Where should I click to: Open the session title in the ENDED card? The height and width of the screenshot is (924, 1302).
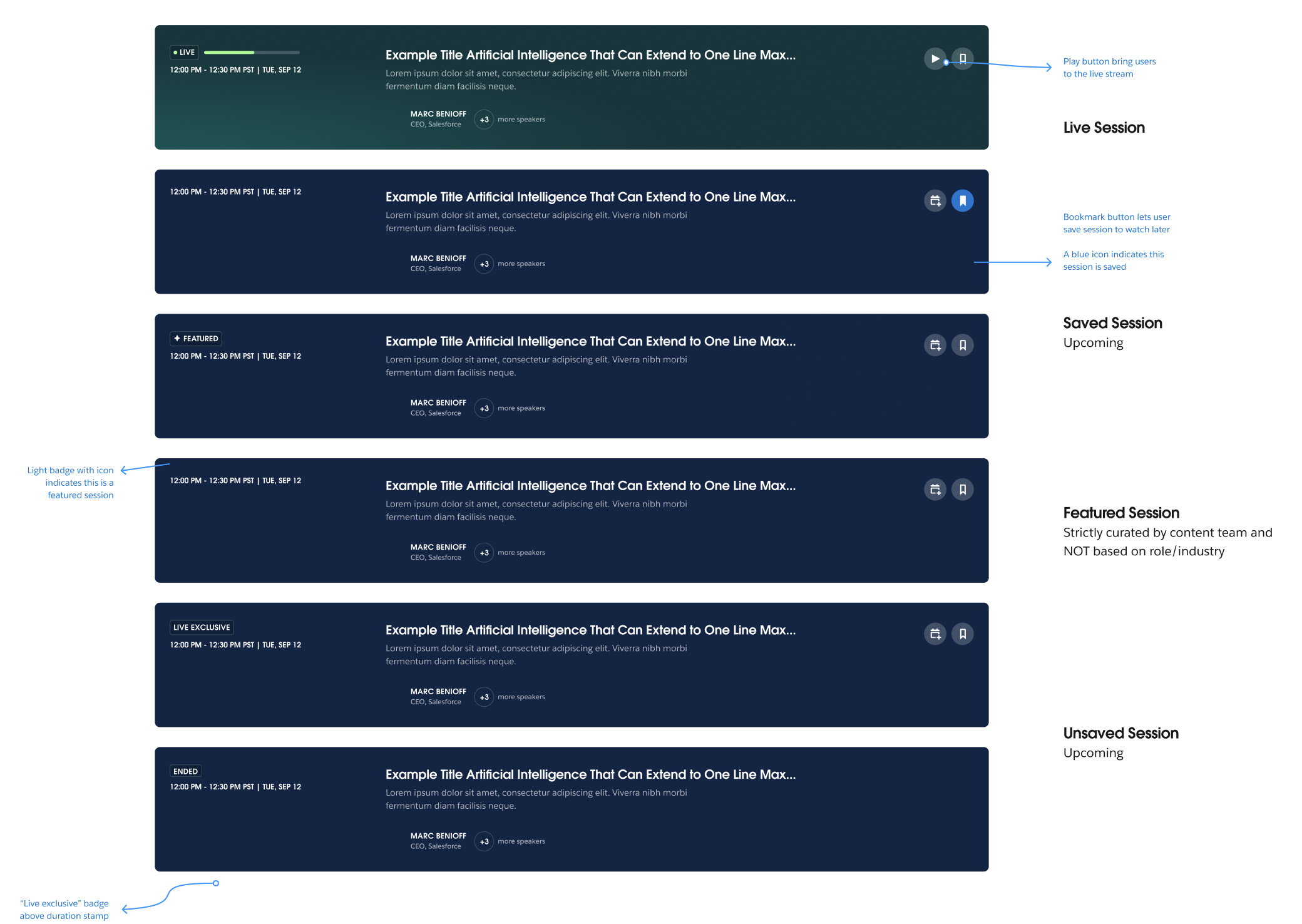point(590,774)
